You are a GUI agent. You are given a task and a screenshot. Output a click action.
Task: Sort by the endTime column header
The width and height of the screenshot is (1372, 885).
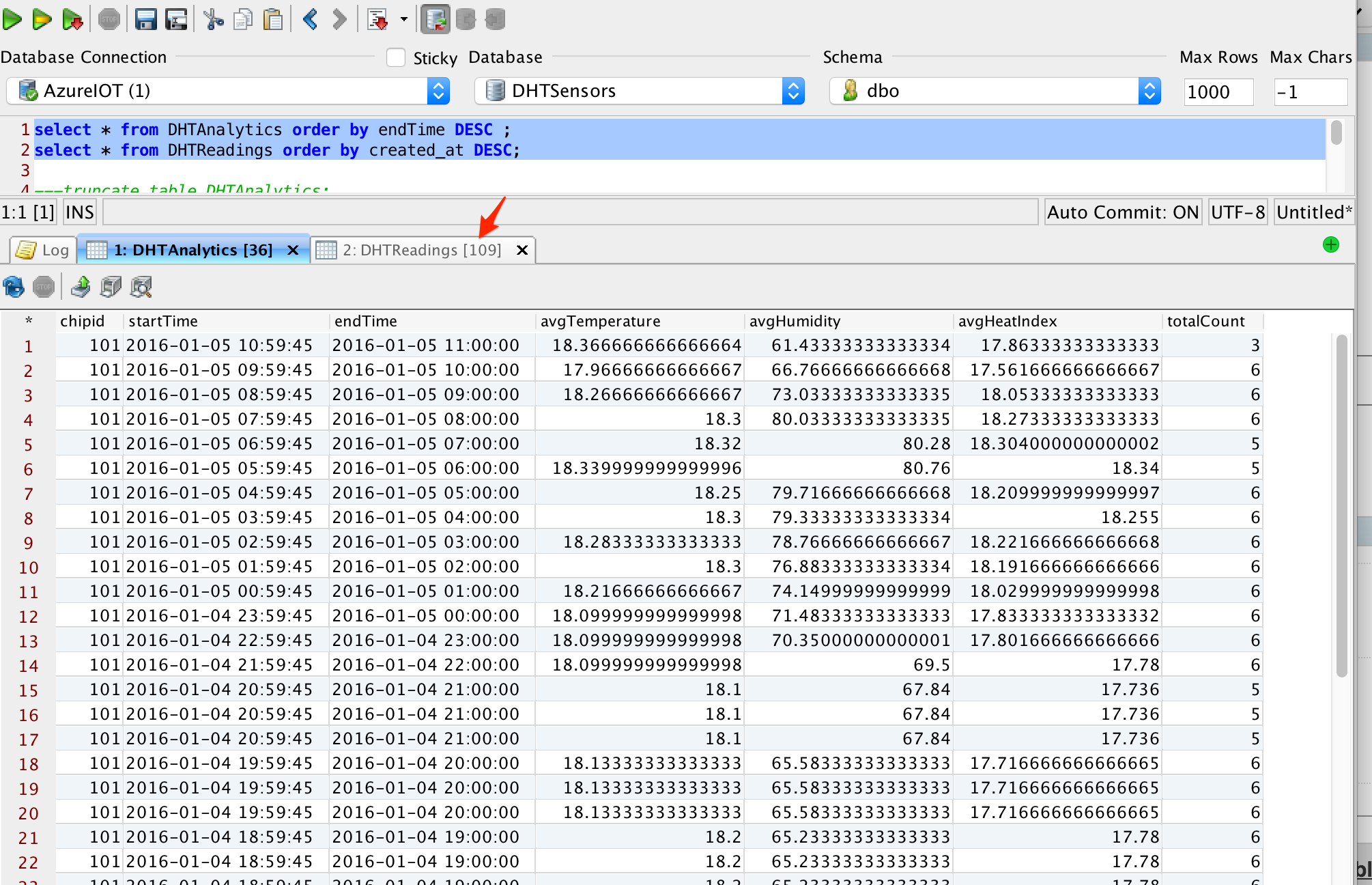(x=433, y=321)
